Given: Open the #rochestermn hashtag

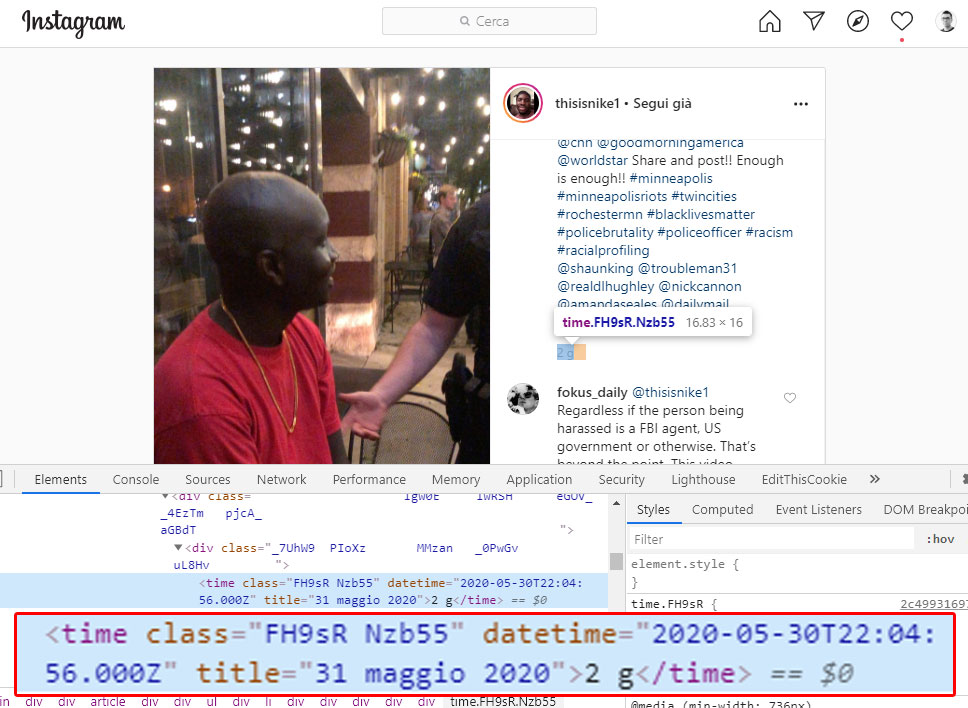Looking at the screenshot, I should pos(599,214).
